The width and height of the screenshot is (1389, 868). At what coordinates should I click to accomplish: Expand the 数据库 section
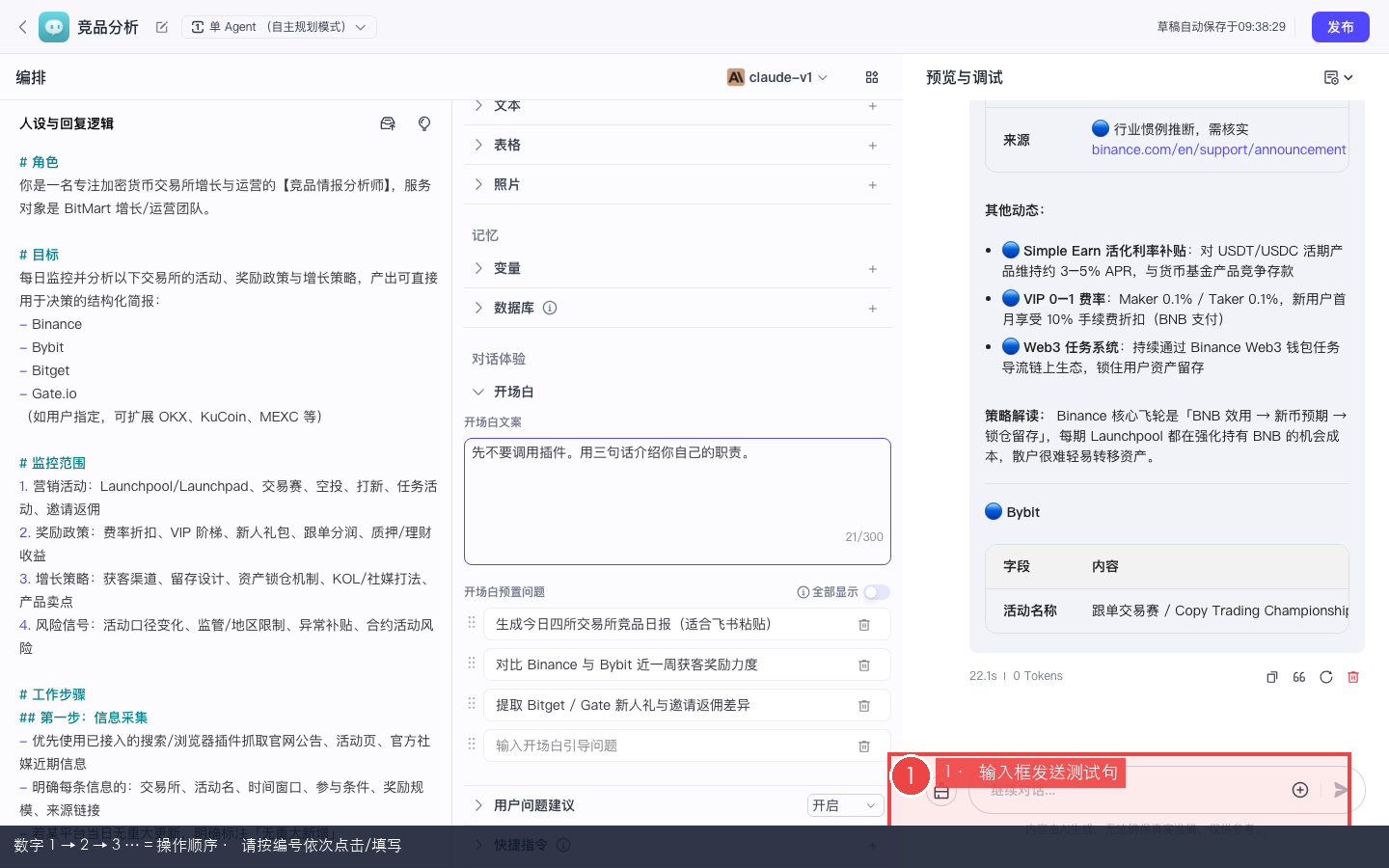(478, 308)
